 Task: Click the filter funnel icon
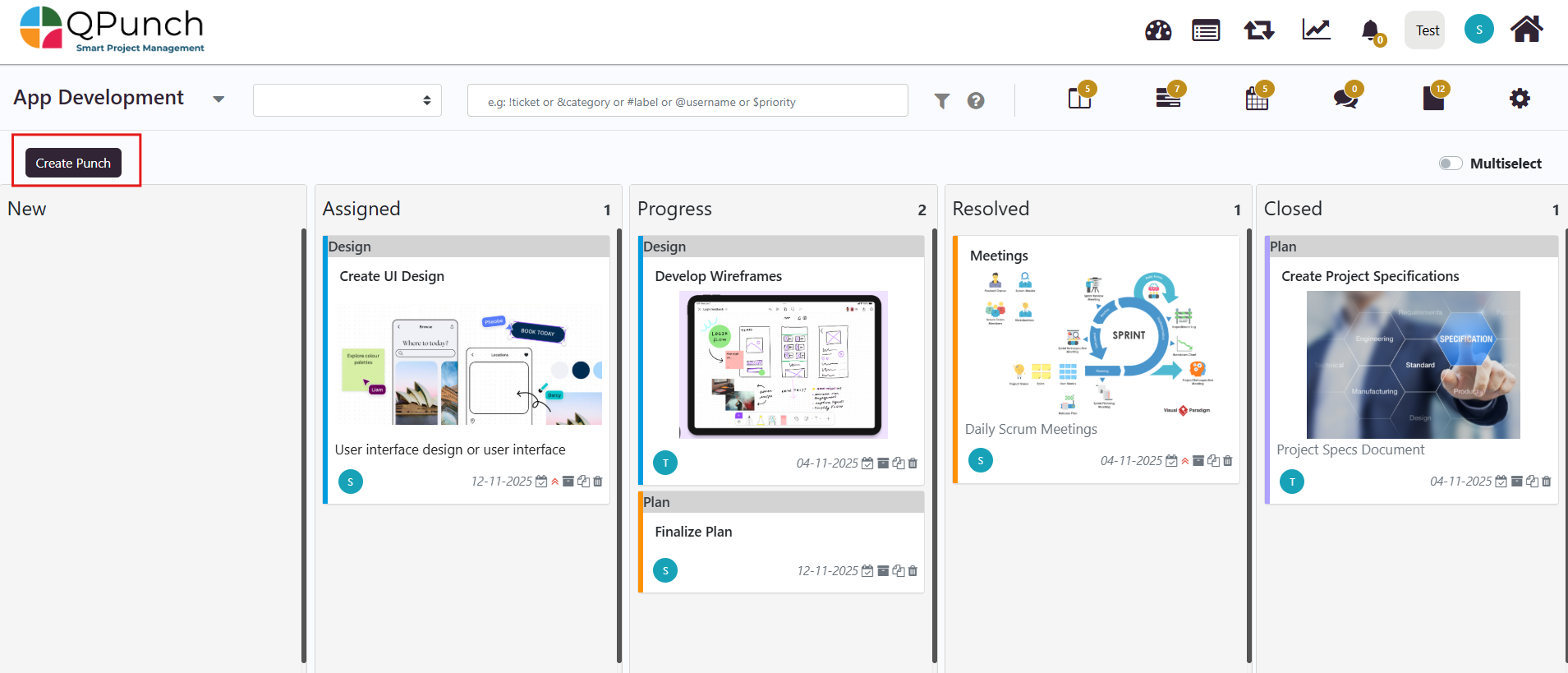[x=941, y=101]
